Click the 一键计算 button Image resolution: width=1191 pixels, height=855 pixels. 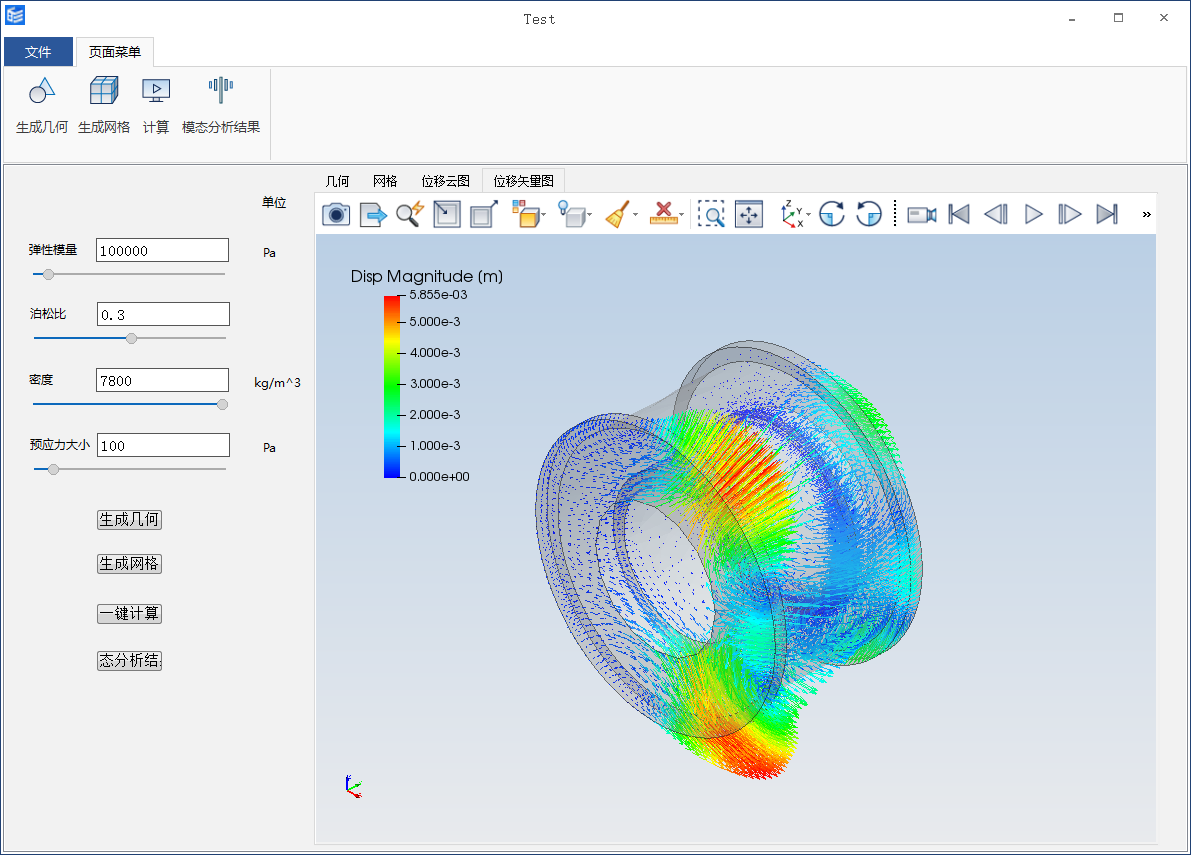point(129,614)
